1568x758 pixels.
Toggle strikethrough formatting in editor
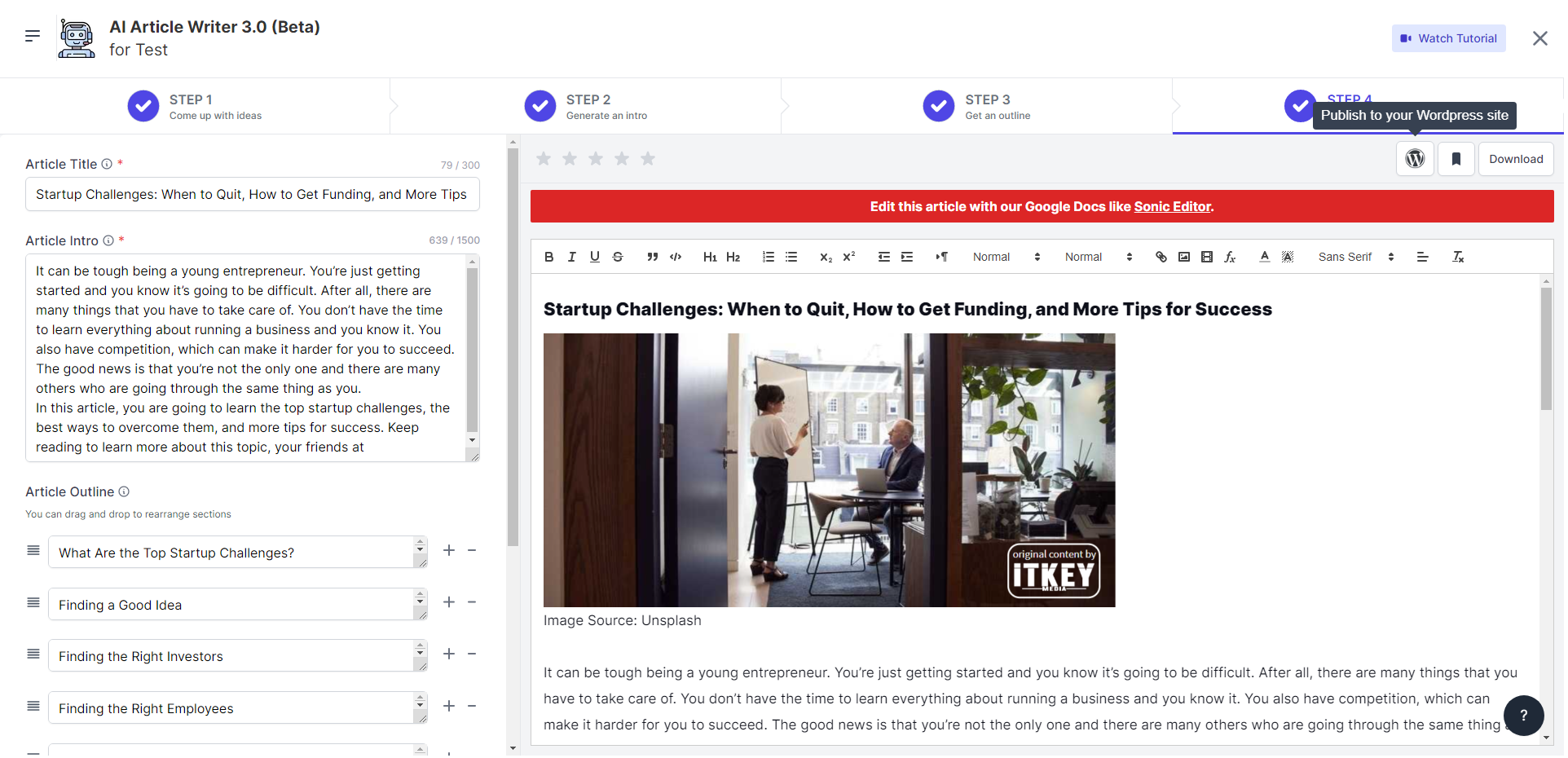(x=618, y=257)
